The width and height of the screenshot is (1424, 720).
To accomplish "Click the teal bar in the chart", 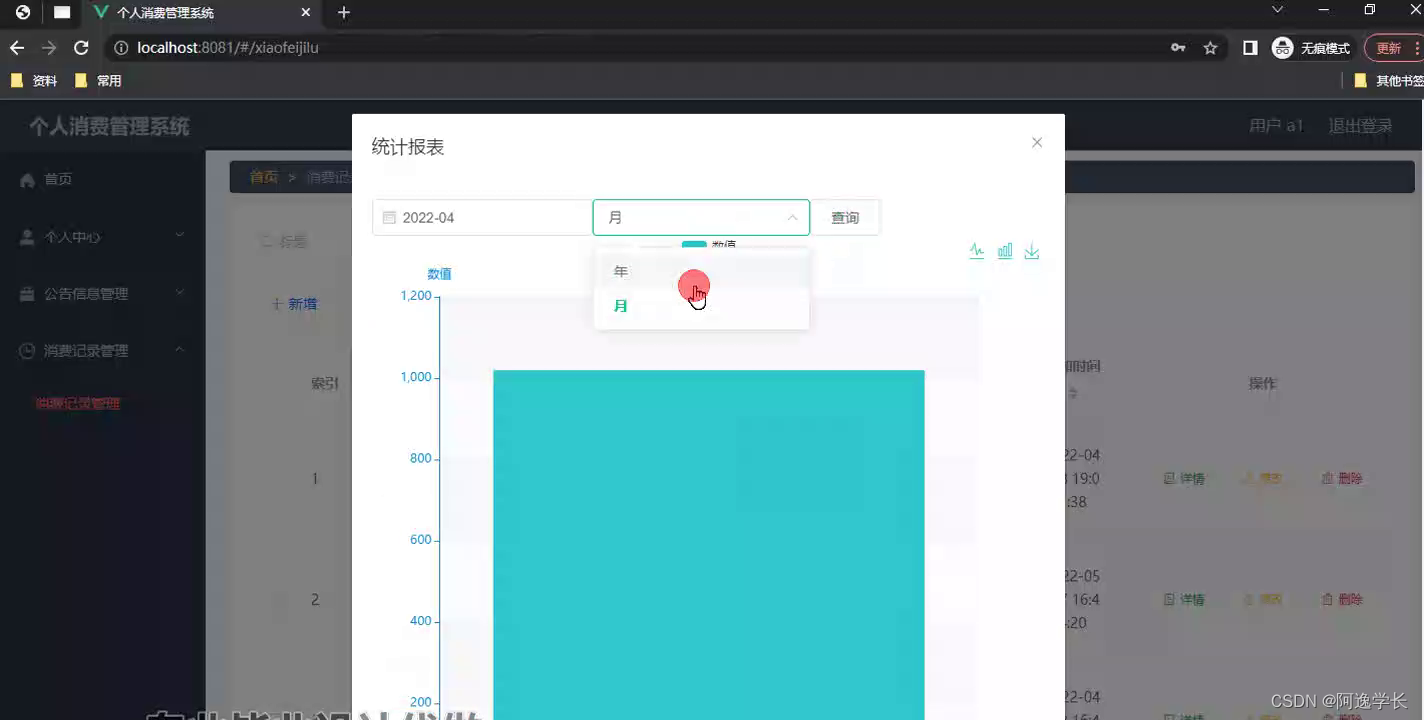I will tap(708, 545).
